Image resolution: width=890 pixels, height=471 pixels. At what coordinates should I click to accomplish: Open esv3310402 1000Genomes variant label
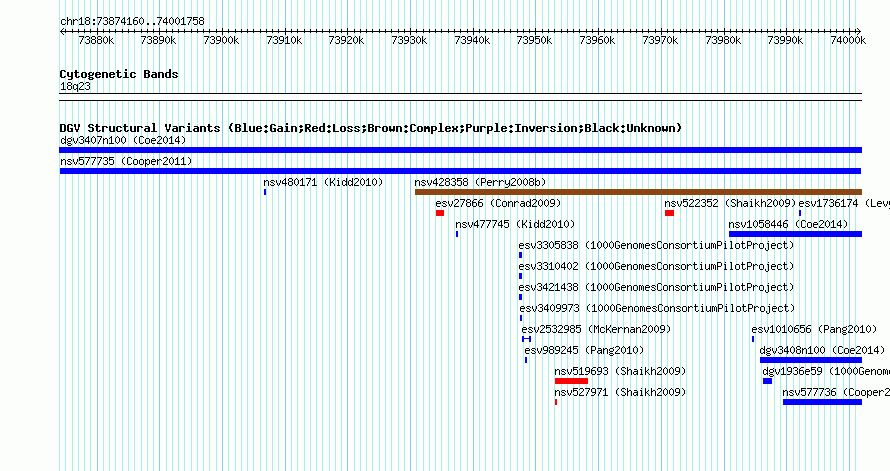[x=656, y=266]
